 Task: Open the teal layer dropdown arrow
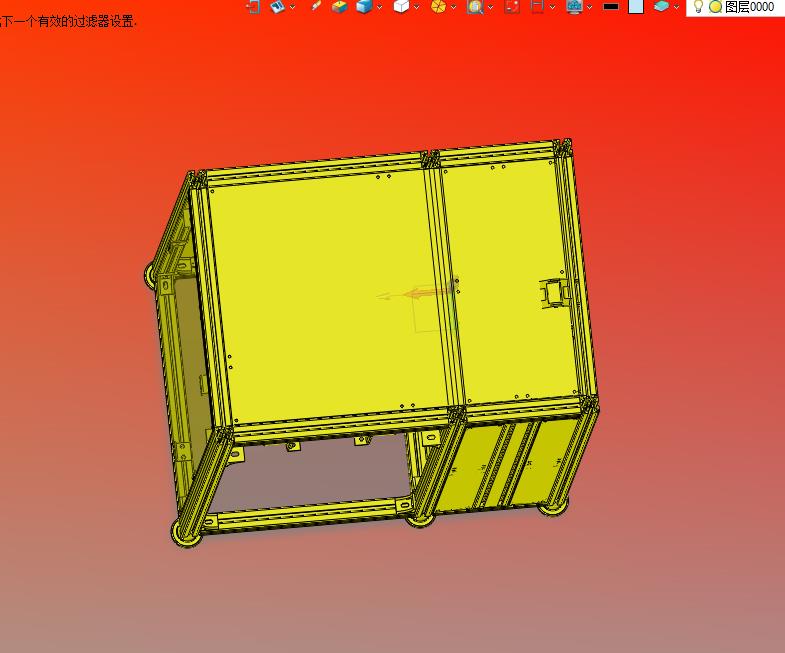[676, 7]
